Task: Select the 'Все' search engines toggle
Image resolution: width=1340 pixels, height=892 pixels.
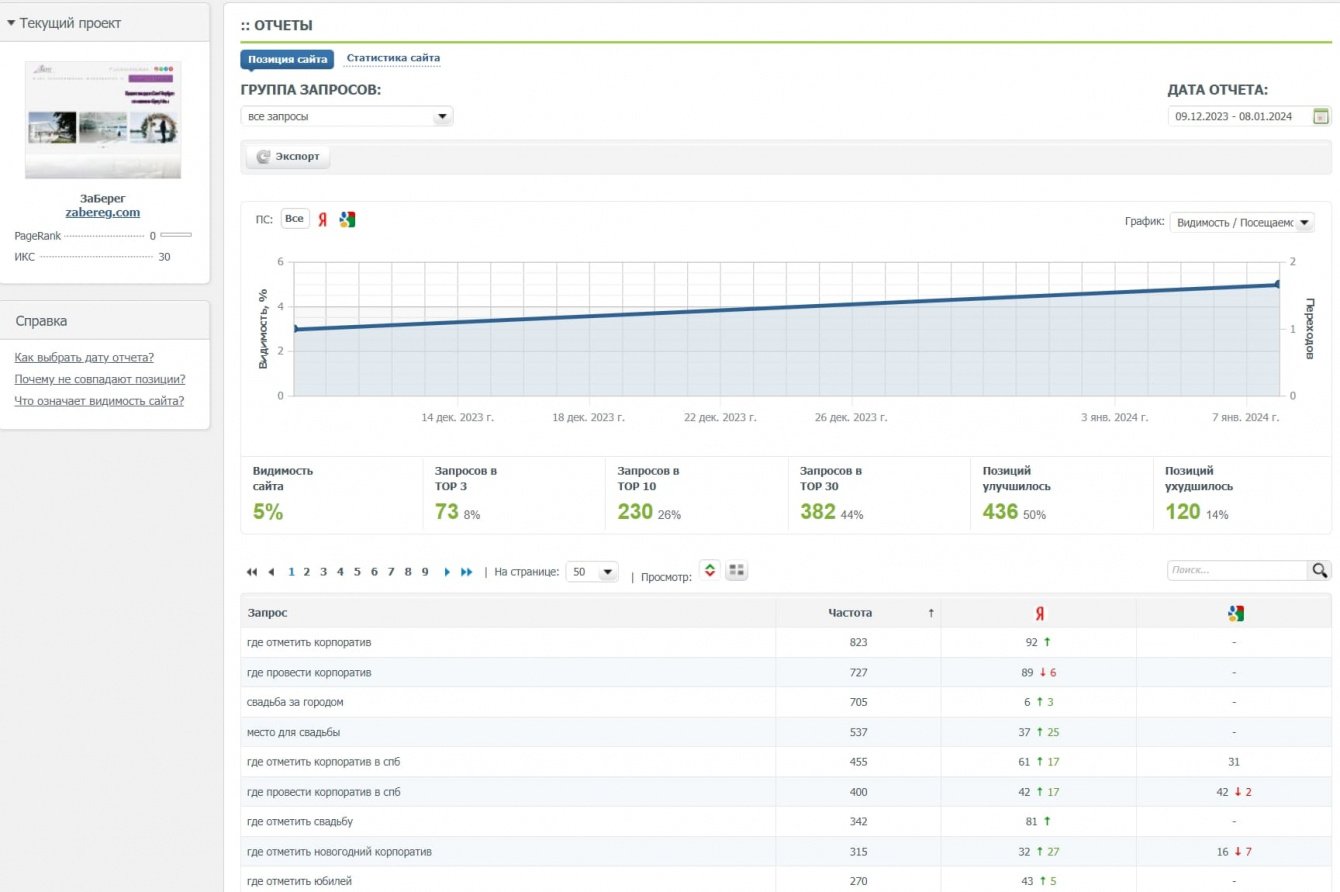Action: click(x=294, y=219)
